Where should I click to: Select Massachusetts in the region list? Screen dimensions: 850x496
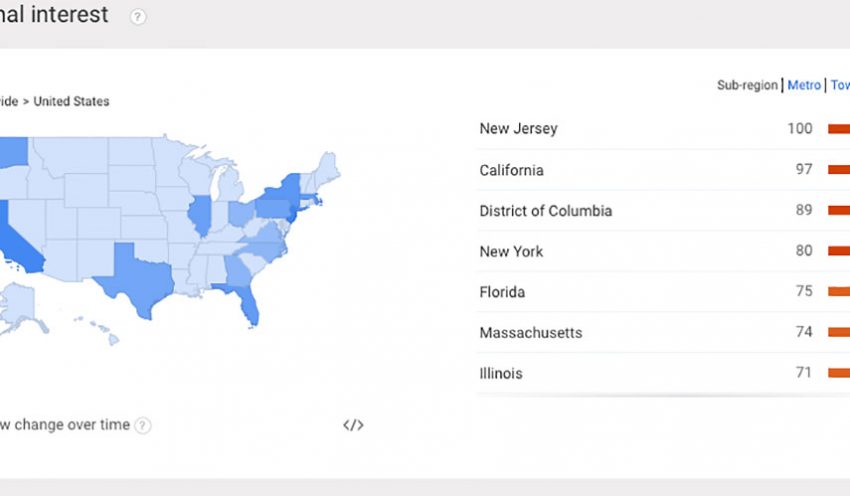tap(530, 333)
